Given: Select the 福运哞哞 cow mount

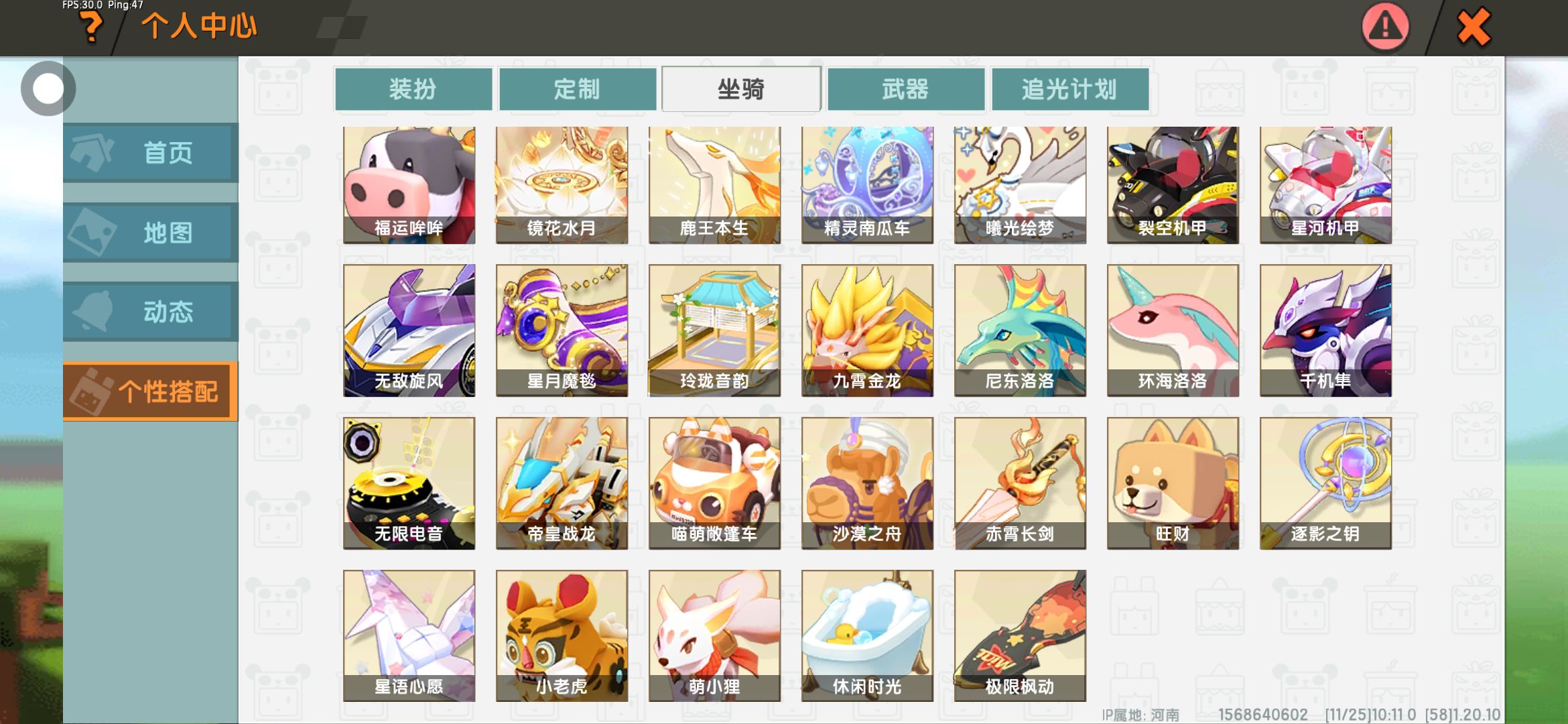Looking at the screenshot, I should pos(409,185).
